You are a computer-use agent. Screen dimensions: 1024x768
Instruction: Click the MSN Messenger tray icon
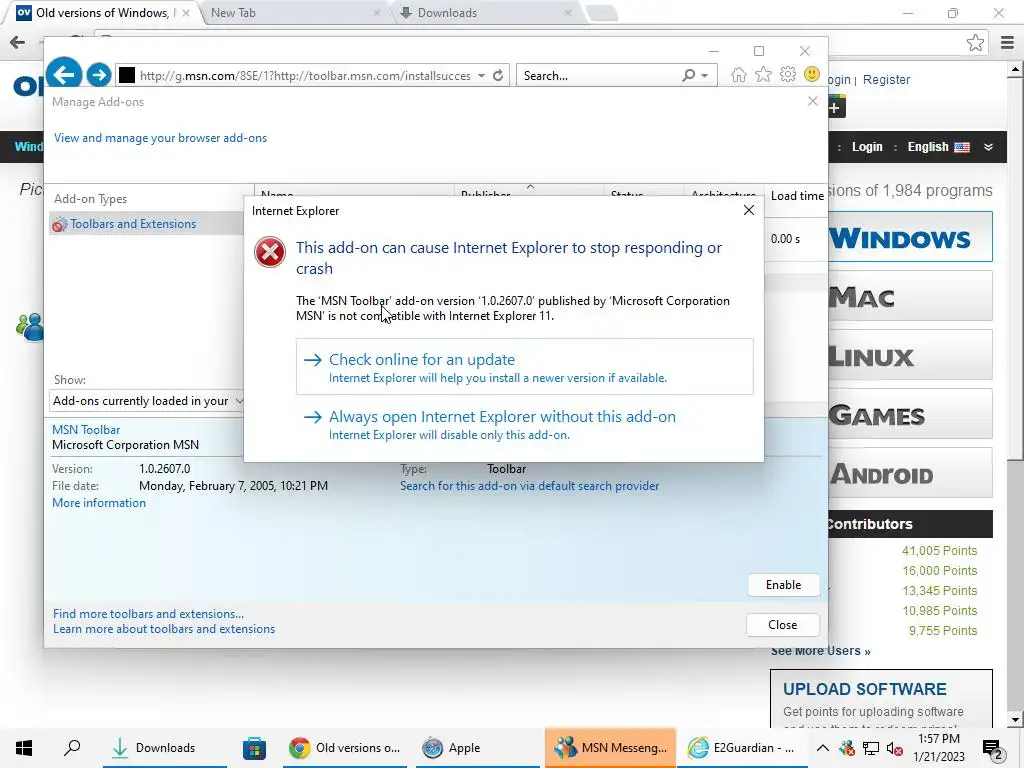point(847,748)
